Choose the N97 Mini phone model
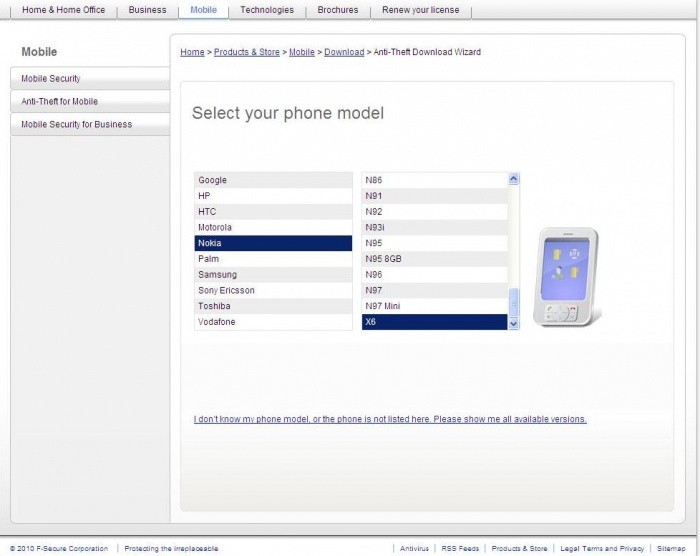 [434, 306]
